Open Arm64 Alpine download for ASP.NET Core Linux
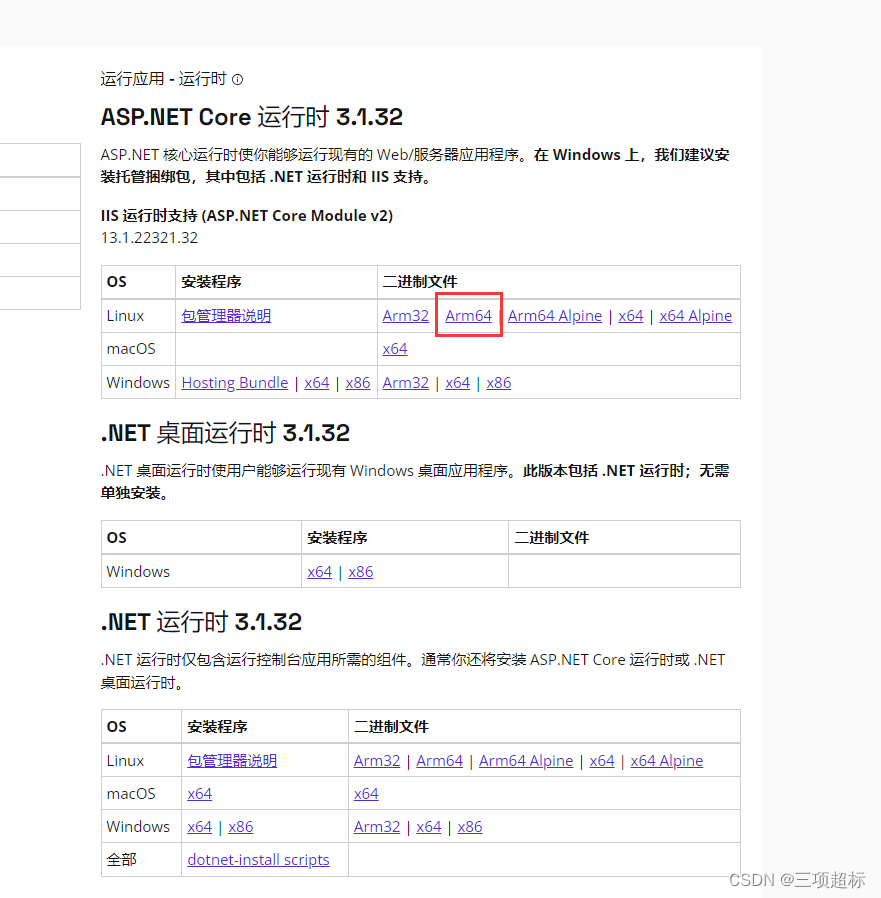 tap(554, 315)
